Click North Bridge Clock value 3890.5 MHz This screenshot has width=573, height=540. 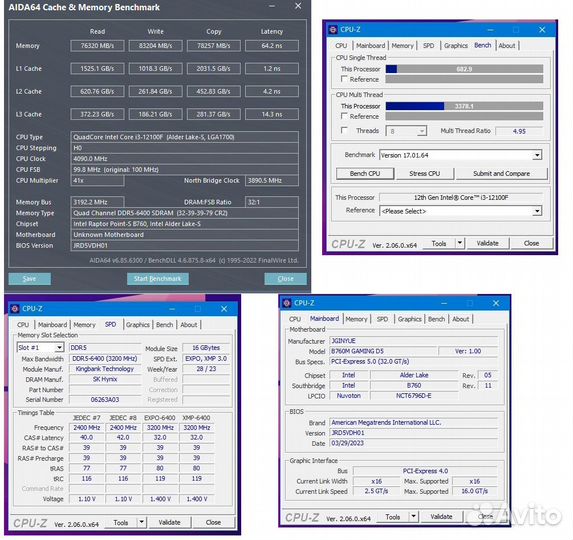click(x=272, y=180)
